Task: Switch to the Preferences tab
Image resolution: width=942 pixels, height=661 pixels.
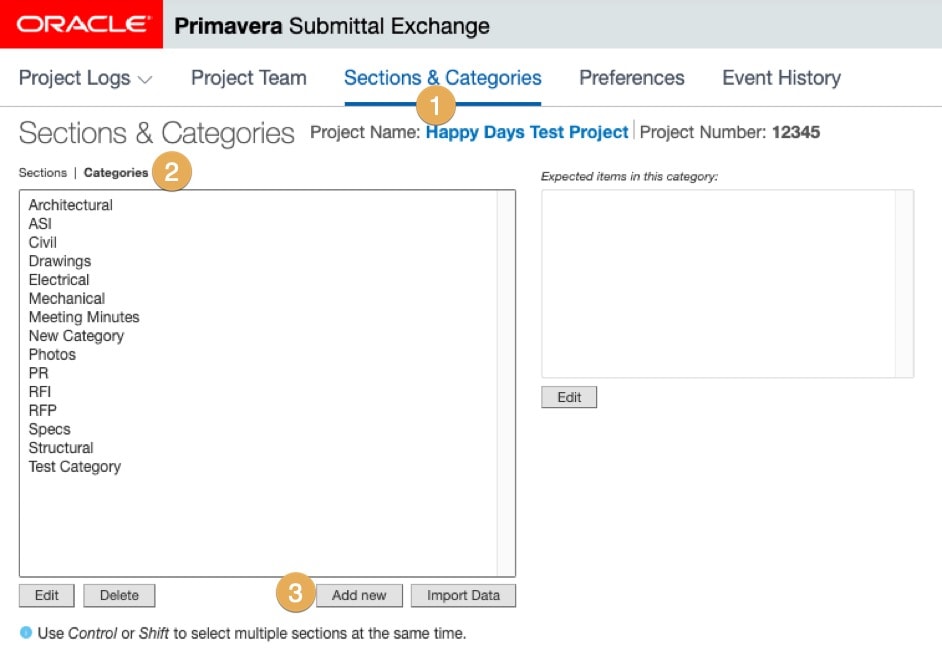Action: click(632, 78)
